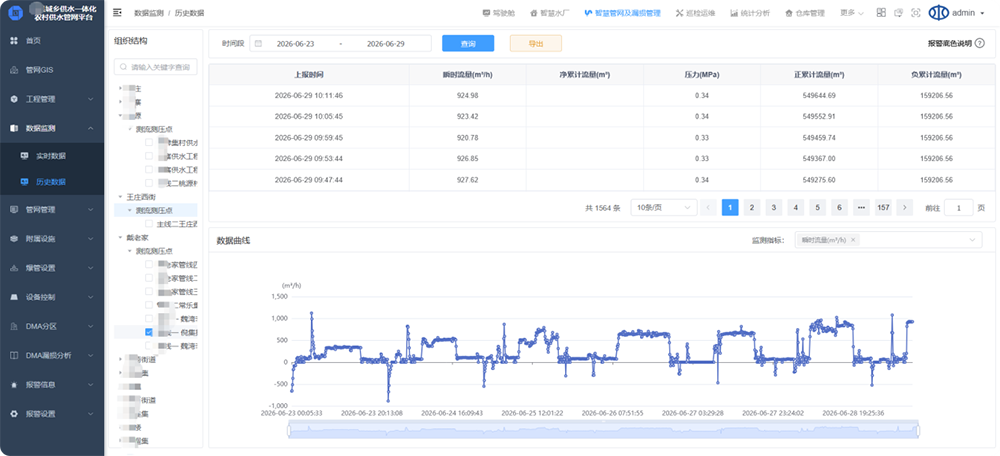Click the ellipsis pagination jump button
The width and height of the screenshot is (1000, 456).
tap(861, 207)
